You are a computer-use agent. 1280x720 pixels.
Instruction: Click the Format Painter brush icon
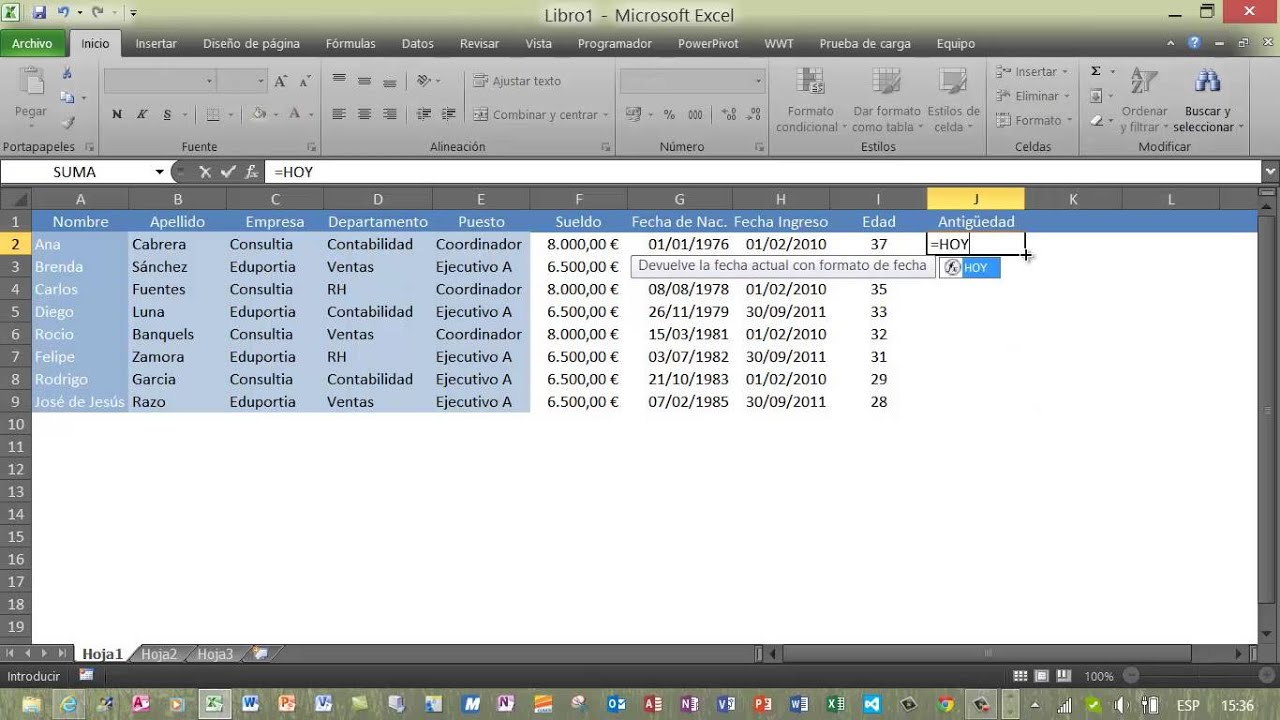68,122
